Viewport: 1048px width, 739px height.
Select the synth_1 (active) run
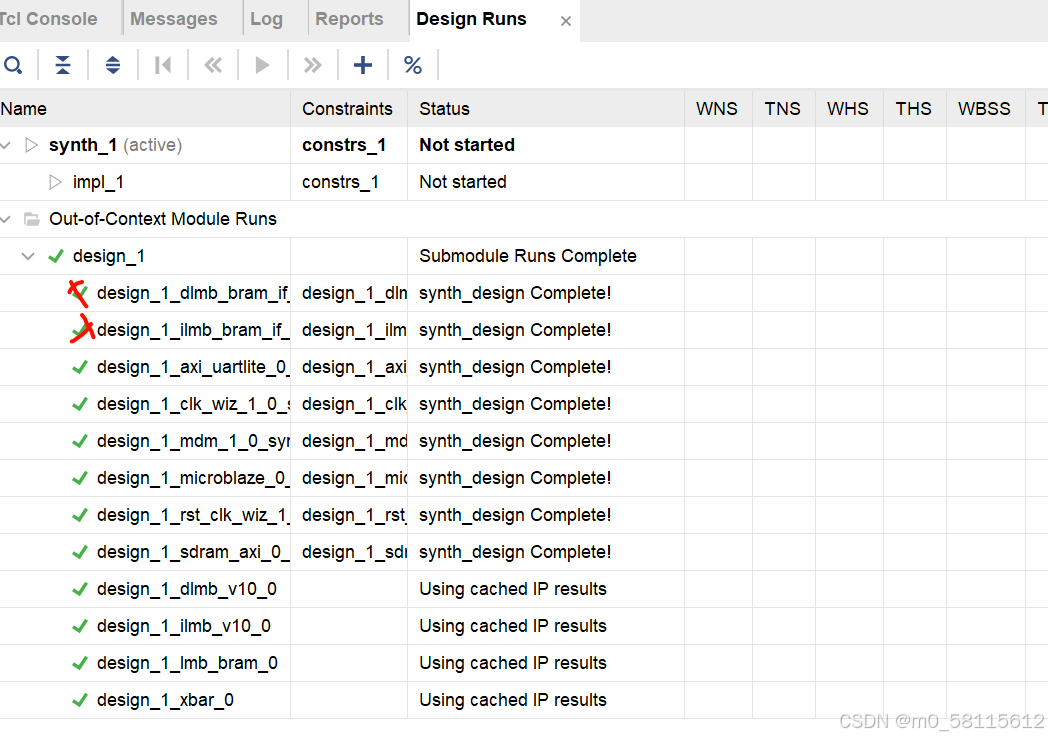coord(116,145)
